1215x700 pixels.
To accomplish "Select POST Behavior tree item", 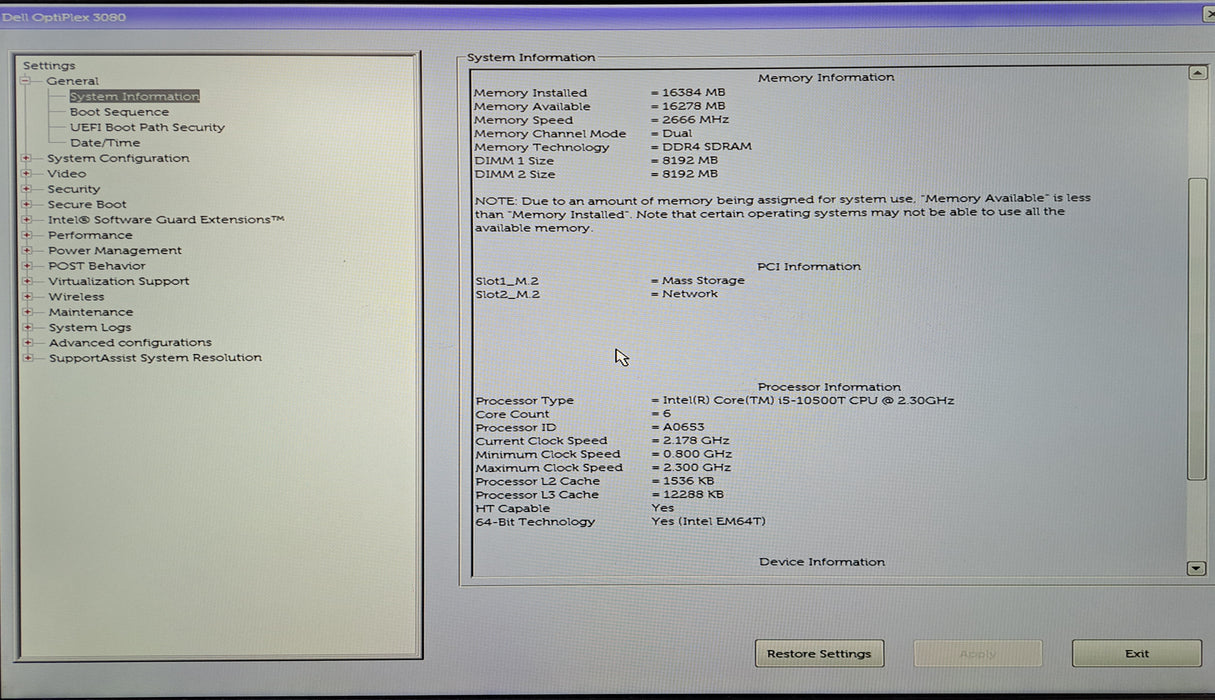I will [x=96, y=266].
